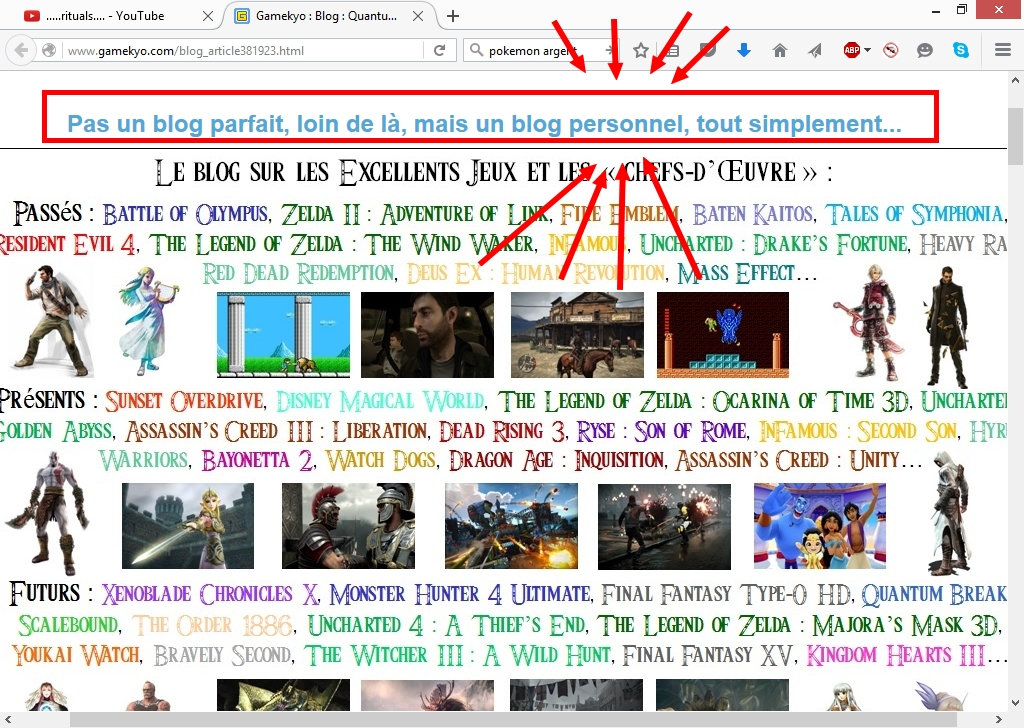Go to the home page
1024x728 pixels.
pos(780,50)
